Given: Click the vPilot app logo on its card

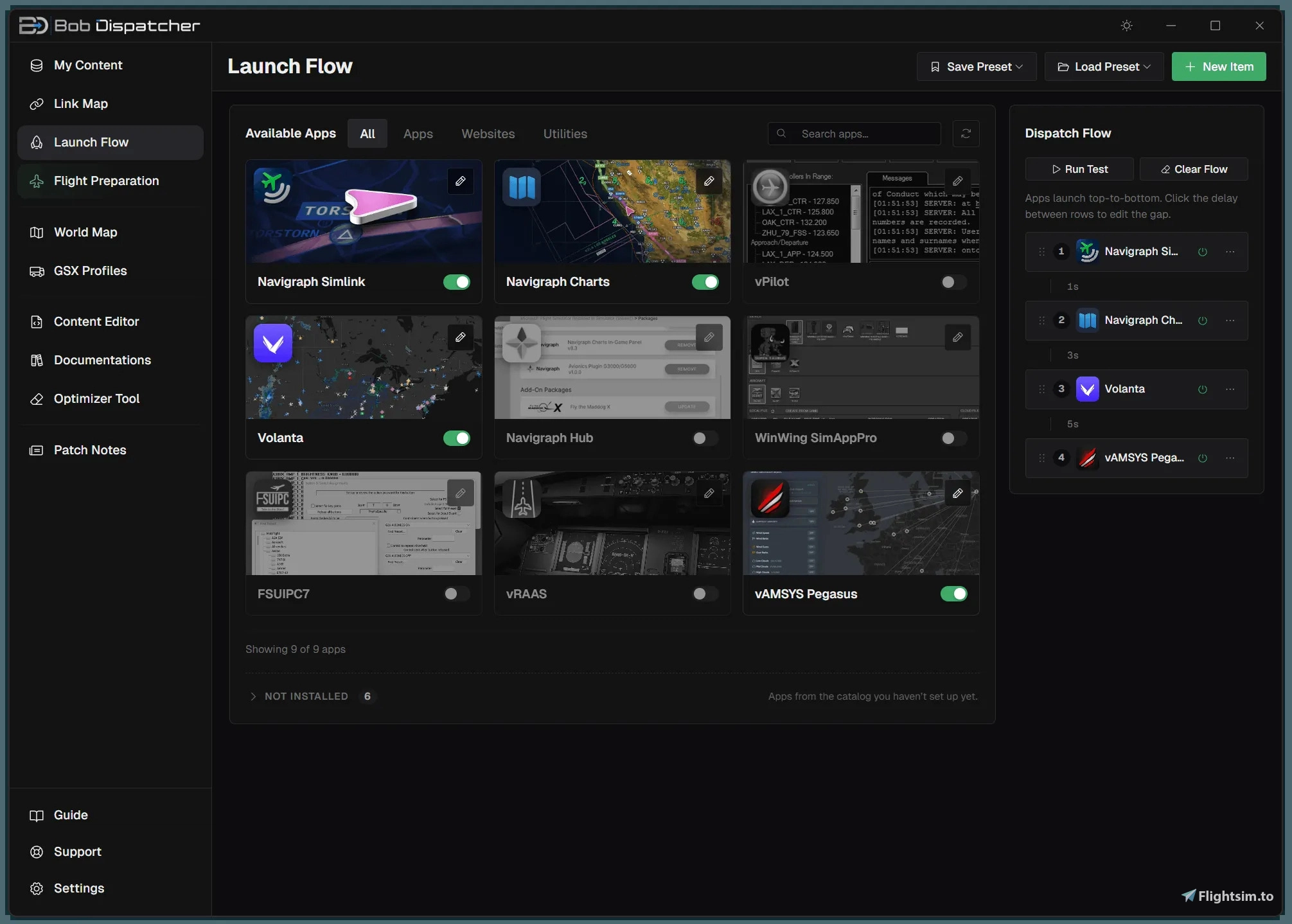Looking at the screenshot, I should point(770,187).
